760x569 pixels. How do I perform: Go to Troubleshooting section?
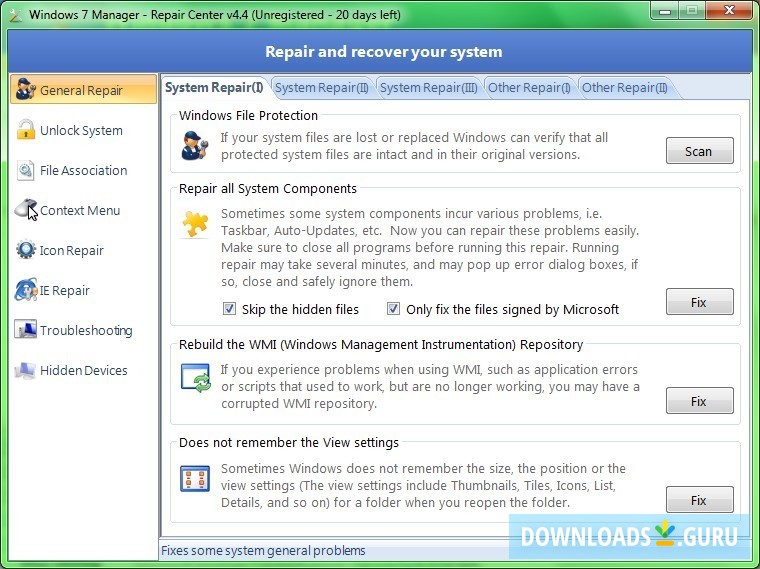pyautogui.click(x=86, y=331)
